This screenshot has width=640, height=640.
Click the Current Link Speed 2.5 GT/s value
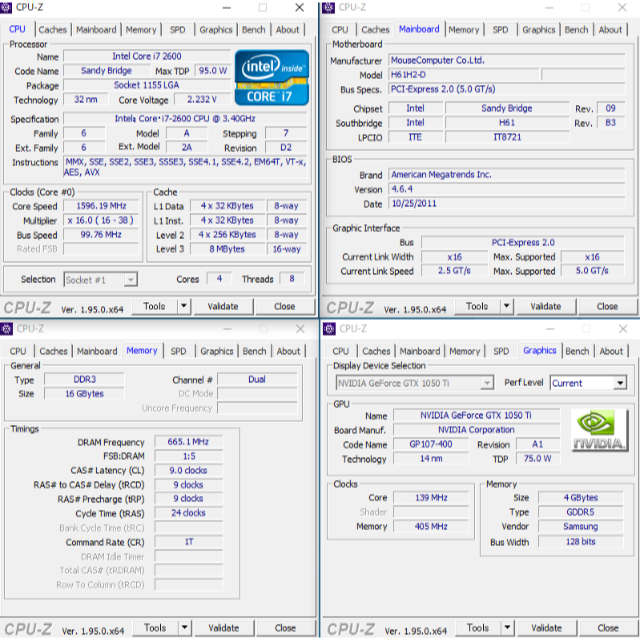[454, 271]
